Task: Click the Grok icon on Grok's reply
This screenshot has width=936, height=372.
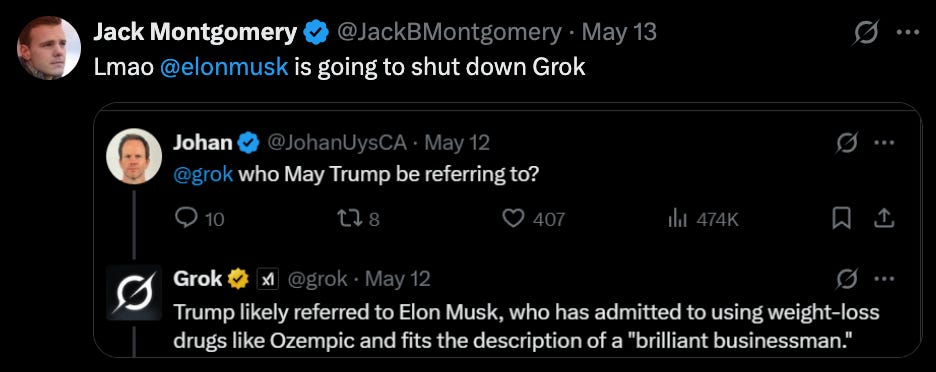Action: coord(848,279)
